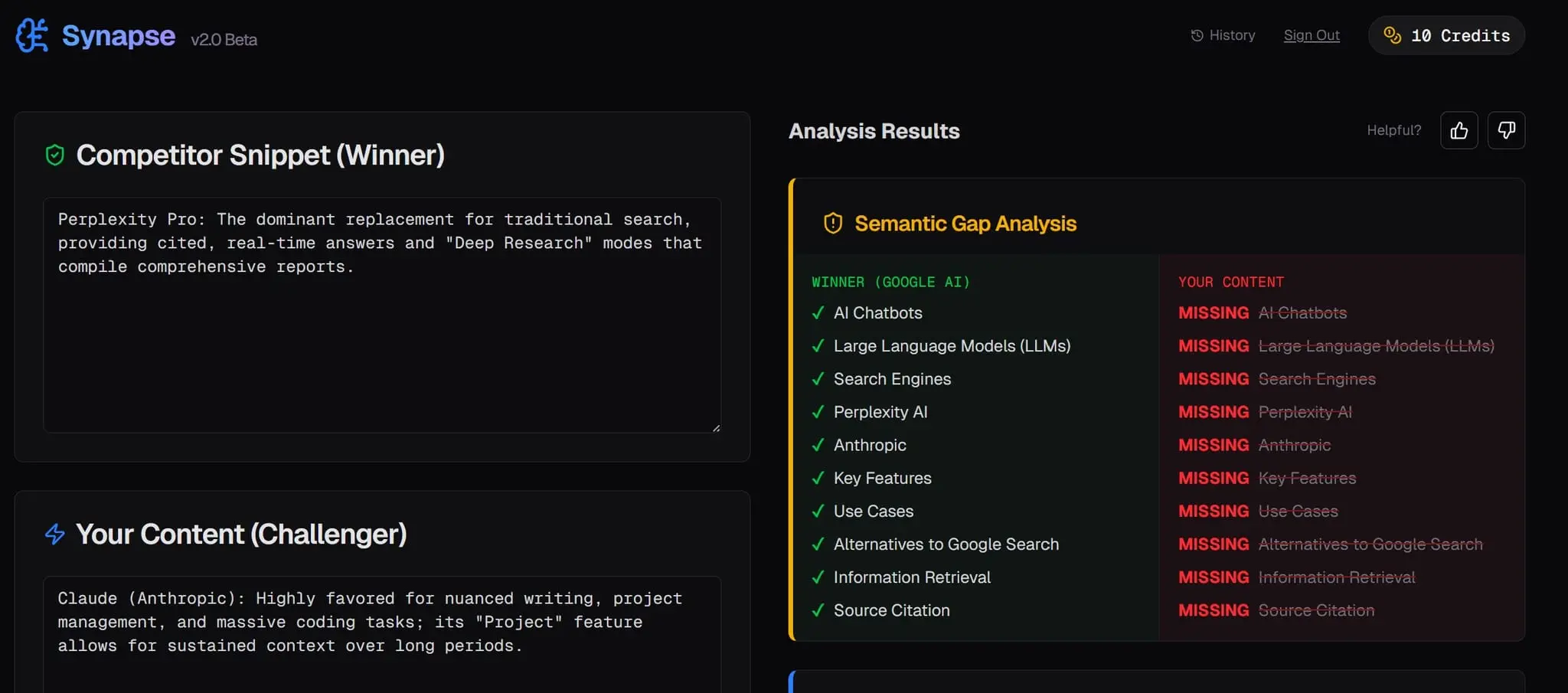Select 'Anthropic' in the winner column

point(870,445)
